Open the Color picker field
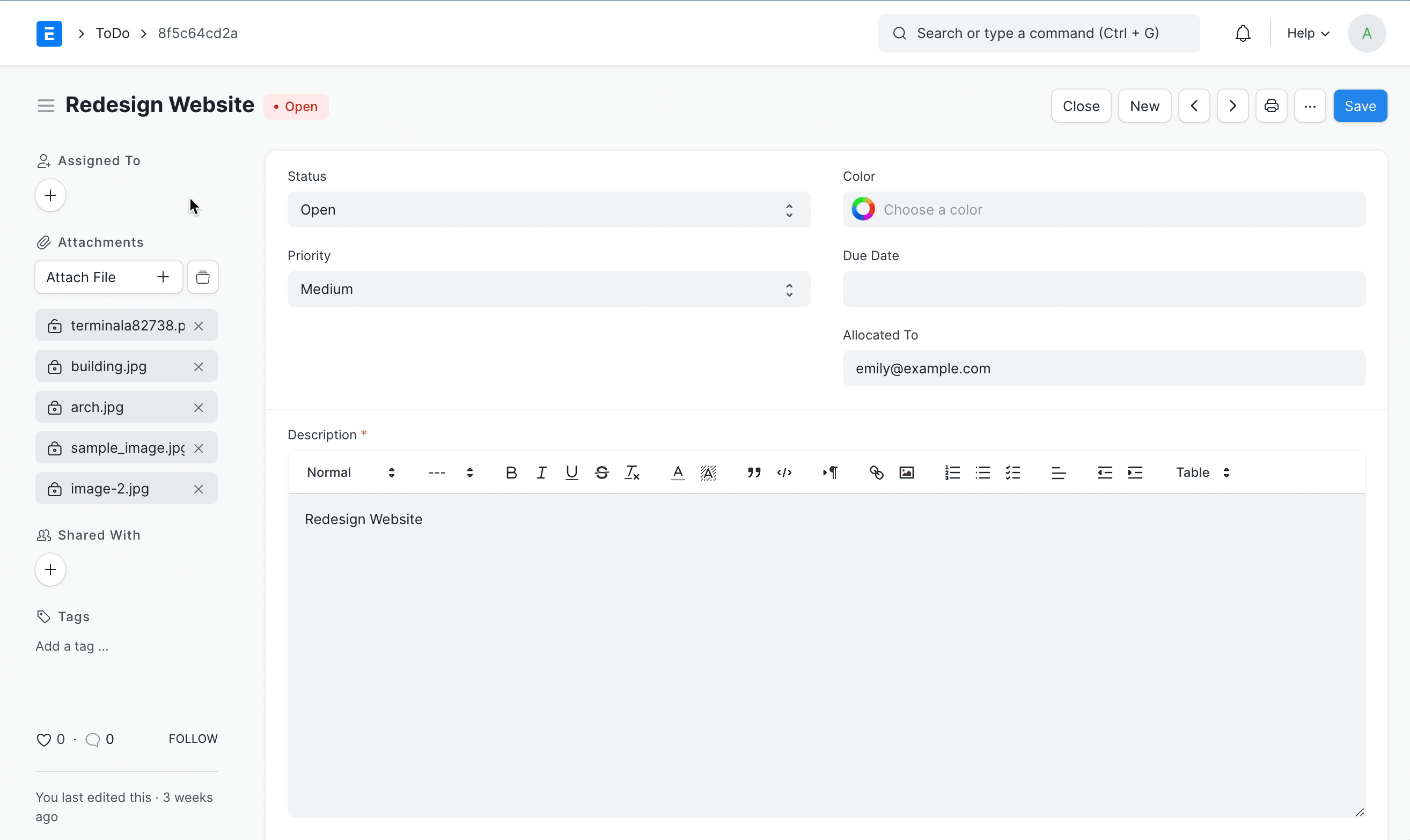 coord(1103,210)
